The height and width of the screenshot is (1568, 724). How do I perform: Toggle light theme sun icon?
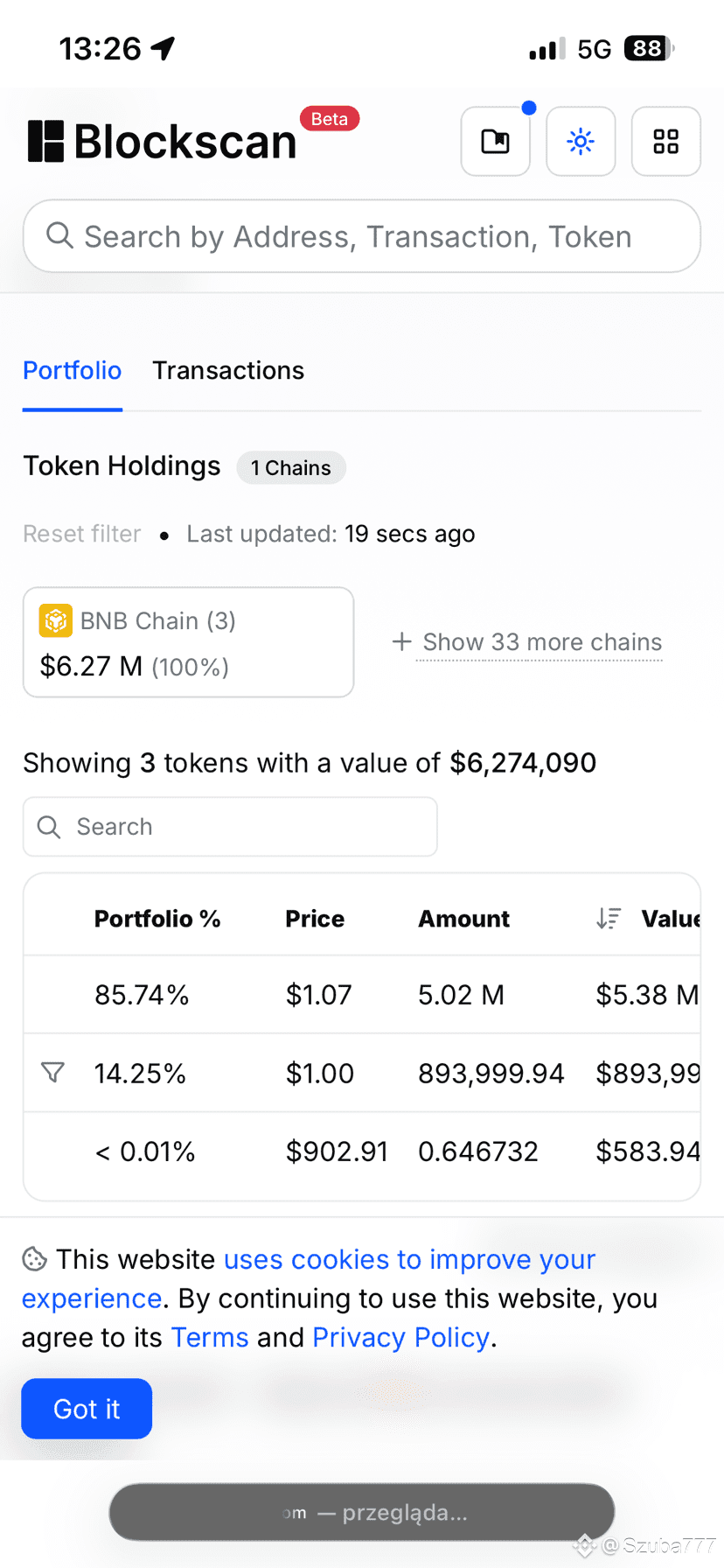(581, 141)
